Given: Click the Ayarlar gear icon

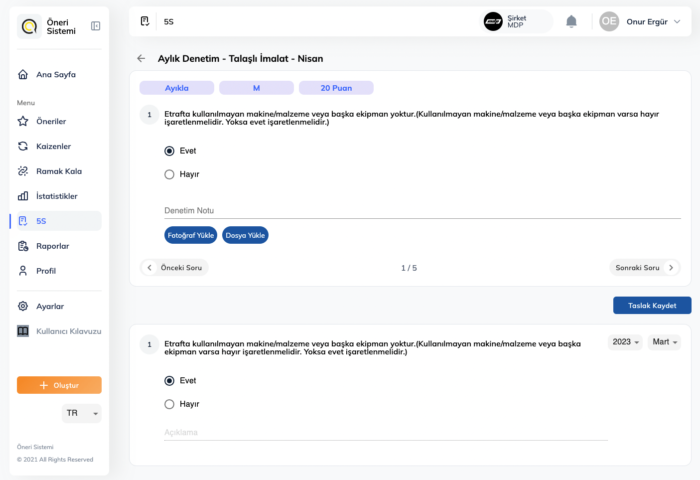Looking at the screenshot, I should (23, 306).
